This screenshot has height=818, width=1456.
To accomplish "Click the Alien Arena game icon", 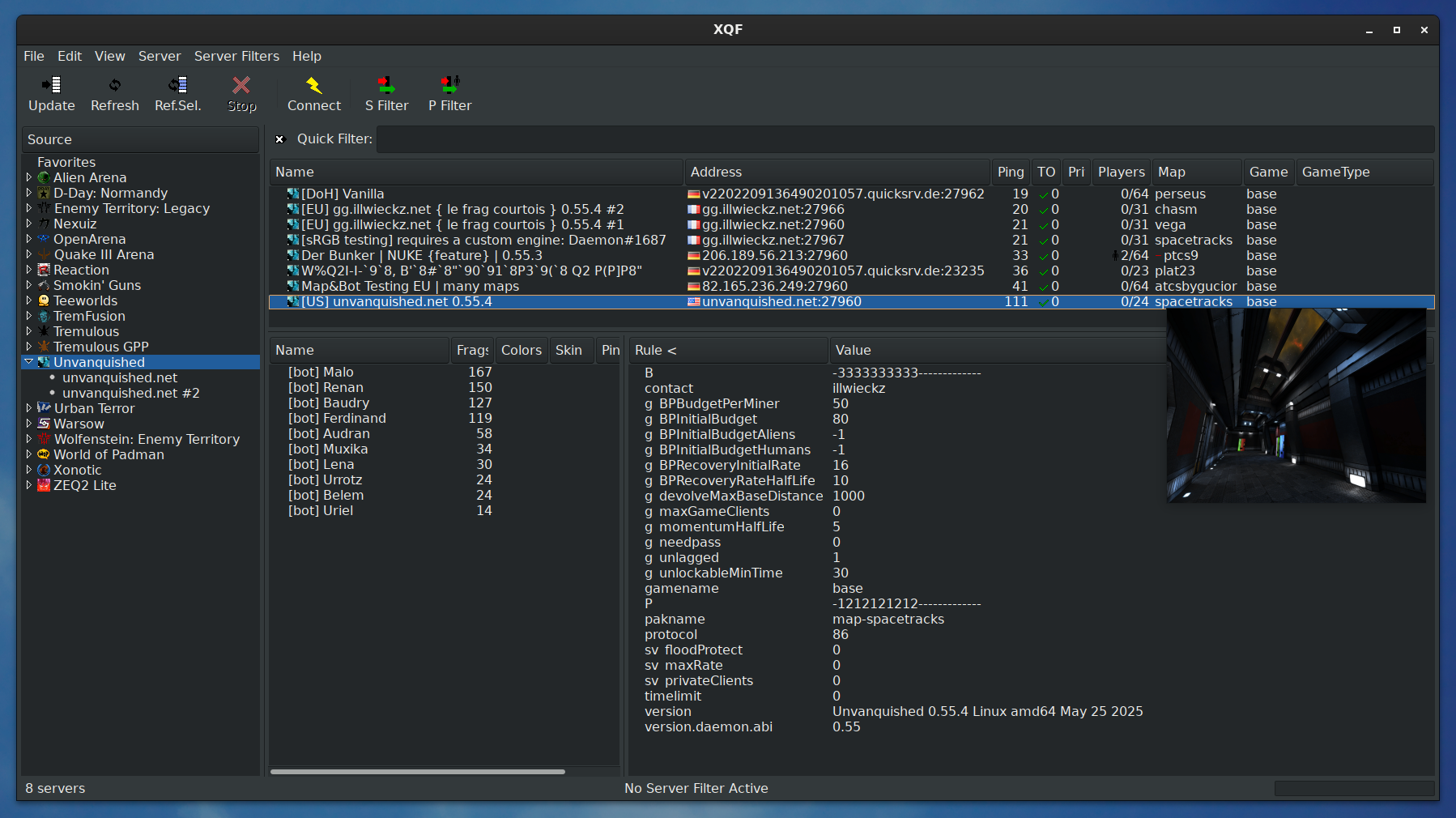I will [x=45, y=177].
